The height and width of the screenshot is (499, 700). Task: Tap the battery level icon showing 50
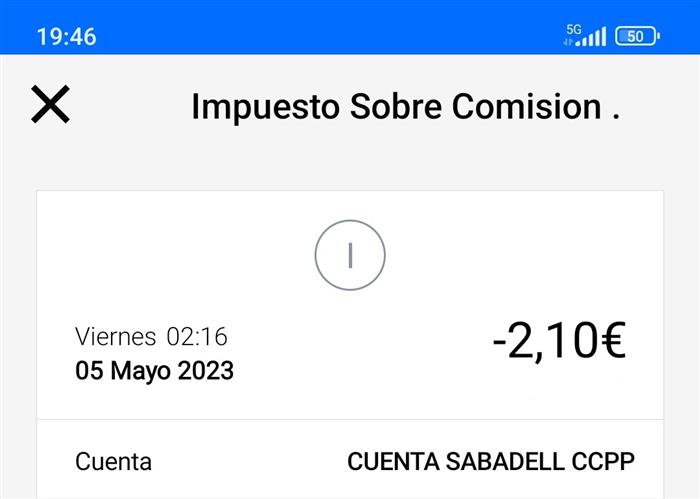636,37
